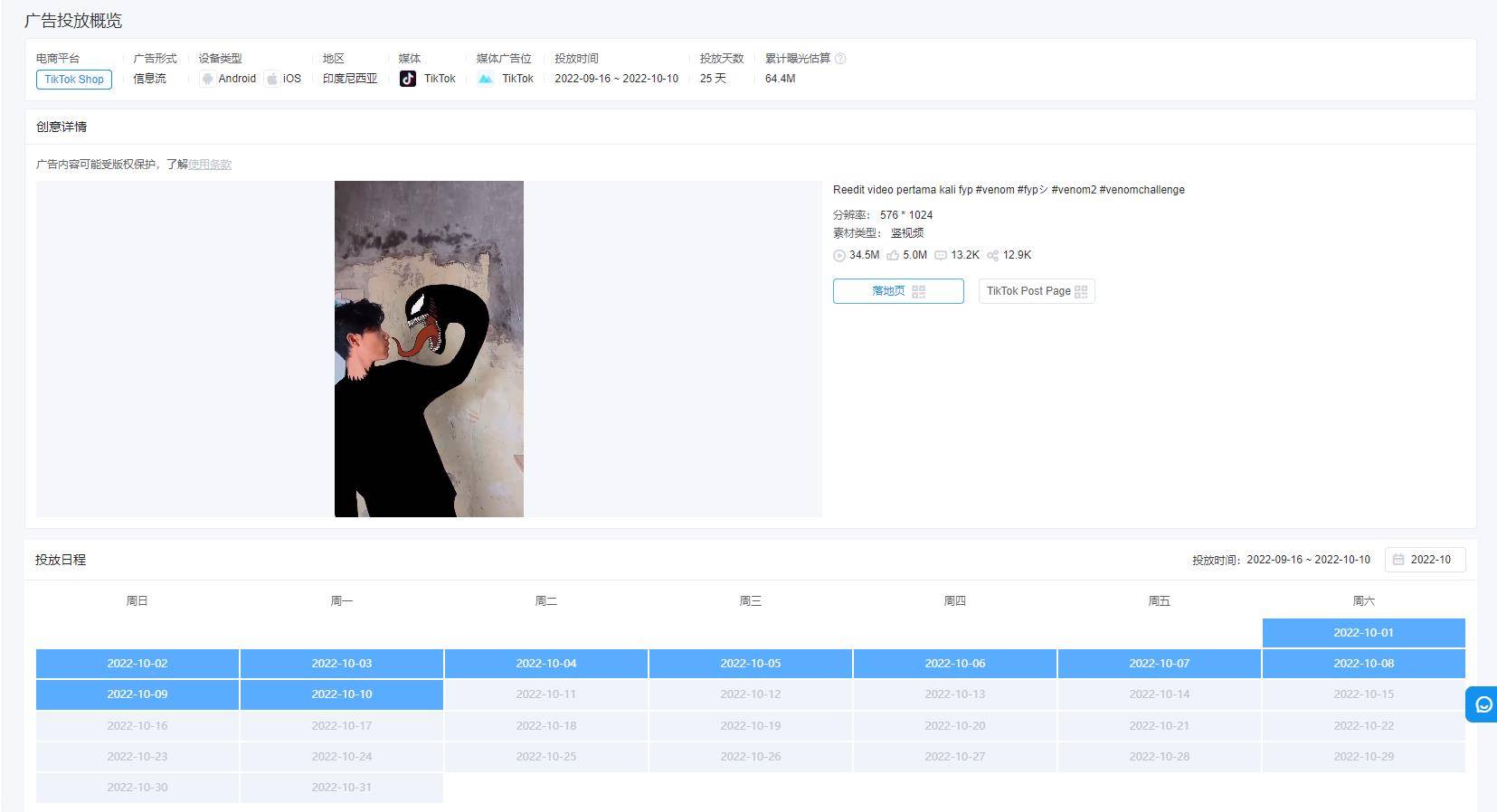The height and width of the screenshot is (812, 1497).
Task: Click the 创意详情 section heading
Action: (62, 127)
